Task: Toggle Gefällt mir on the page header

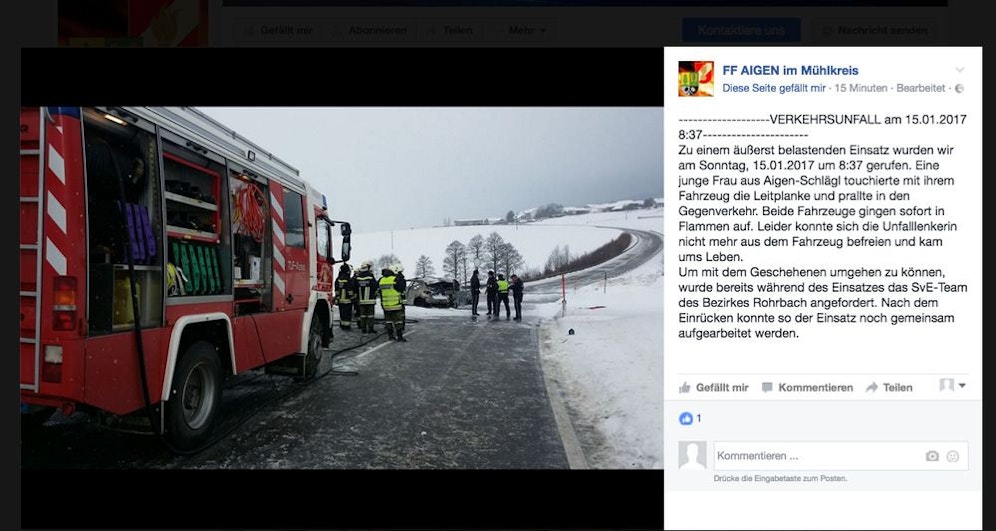Action: pyautogui.click(x=278, y=30)
